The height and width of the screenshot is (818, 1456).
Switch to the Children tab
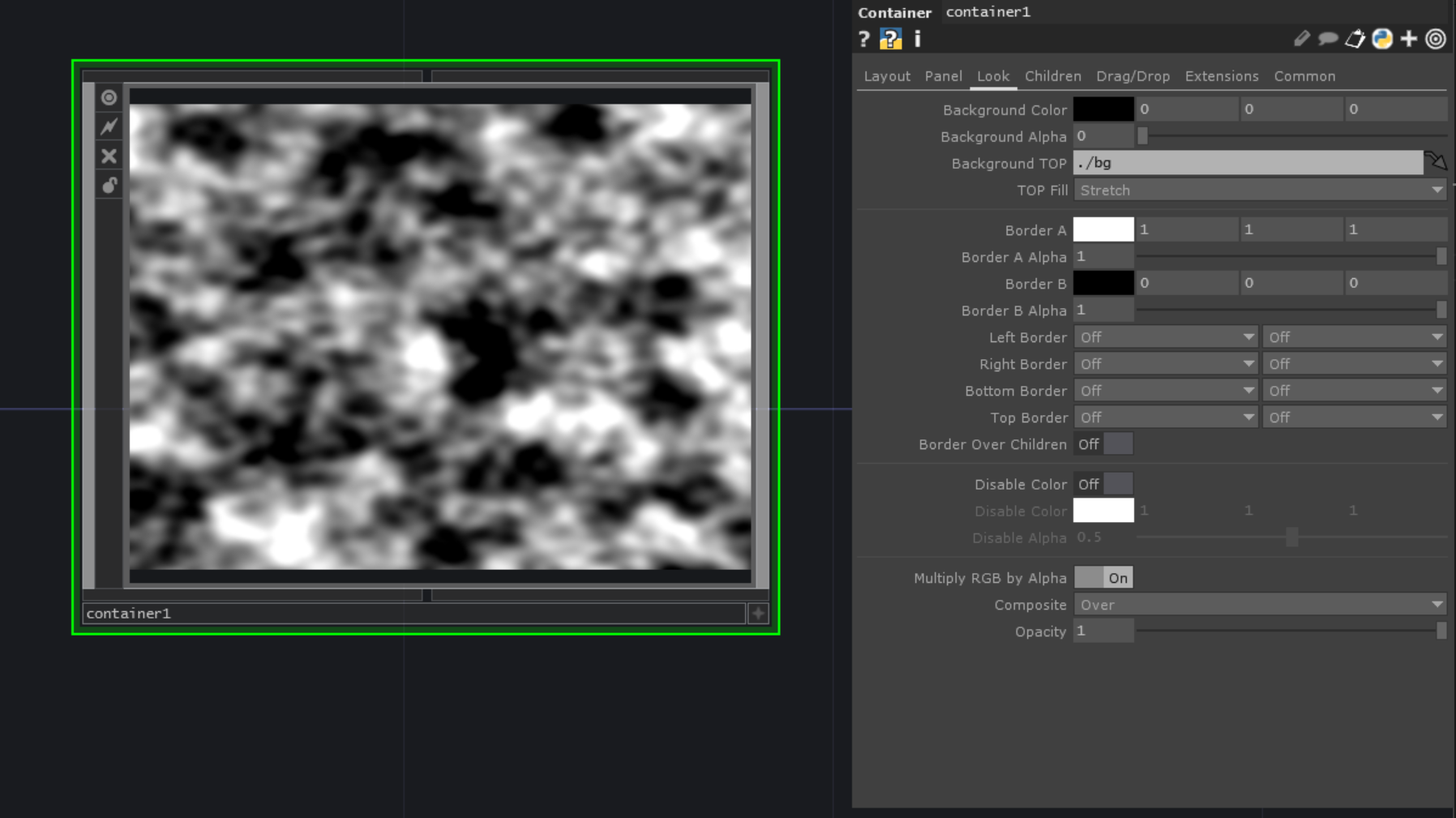[1053, 76]
